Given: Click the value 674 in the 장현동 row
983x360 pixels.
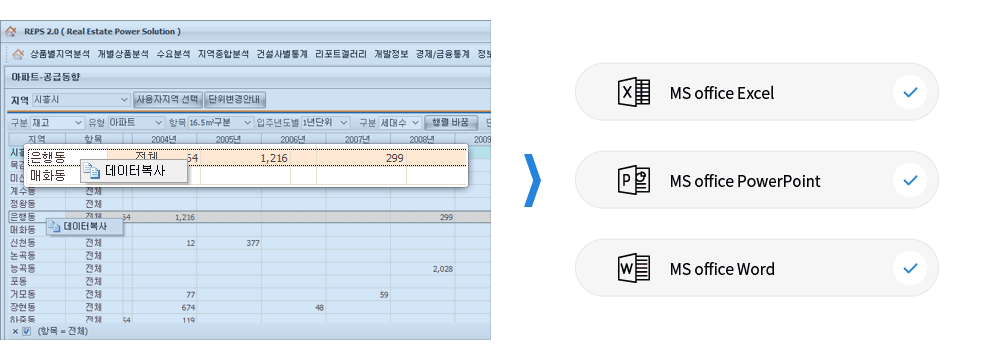Looking at the screenshot, I should pos(188,307).
